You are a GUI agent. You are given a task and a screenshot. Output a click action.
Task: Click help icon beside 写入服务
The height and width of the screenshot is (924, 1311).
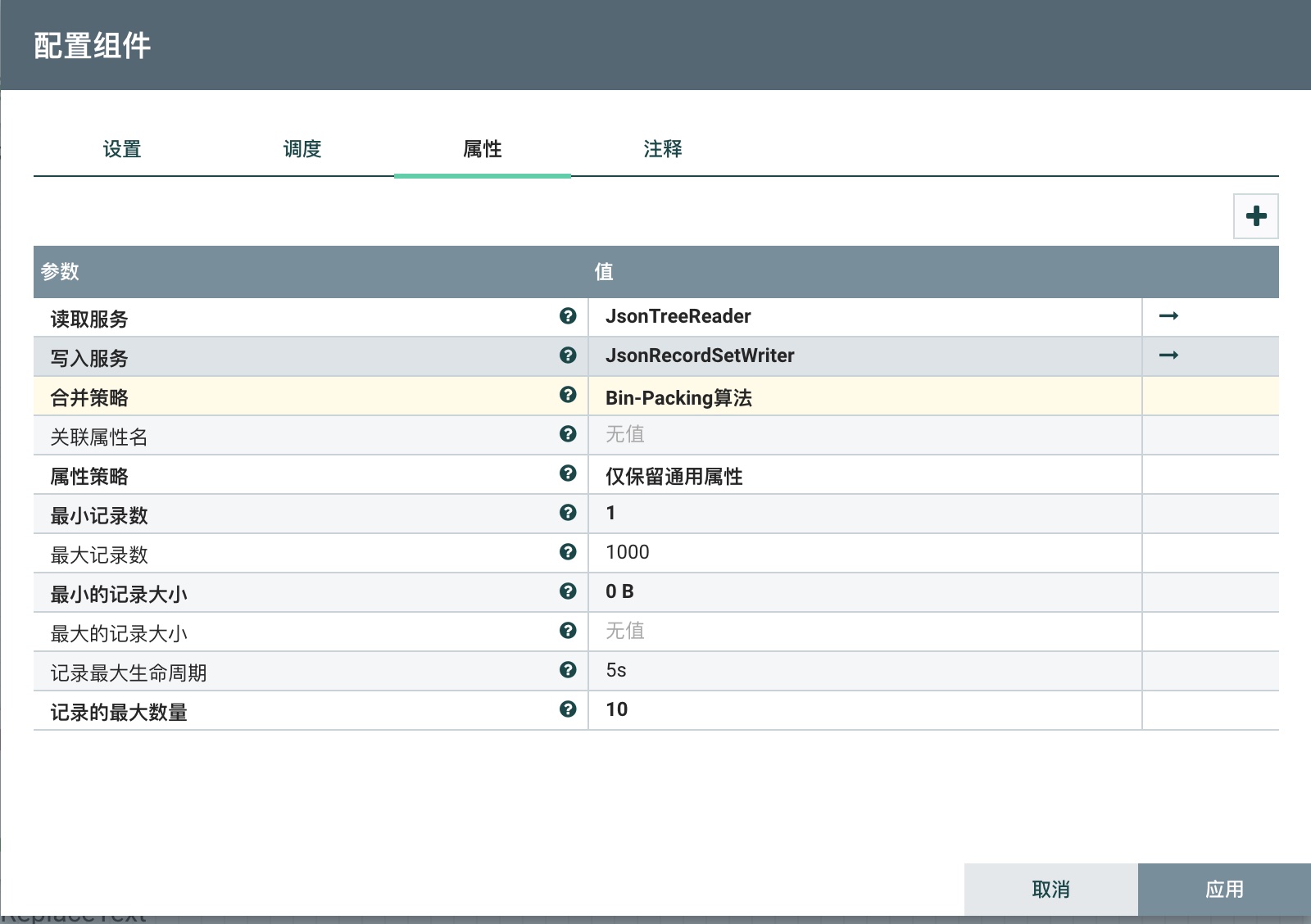click(568, 356)
